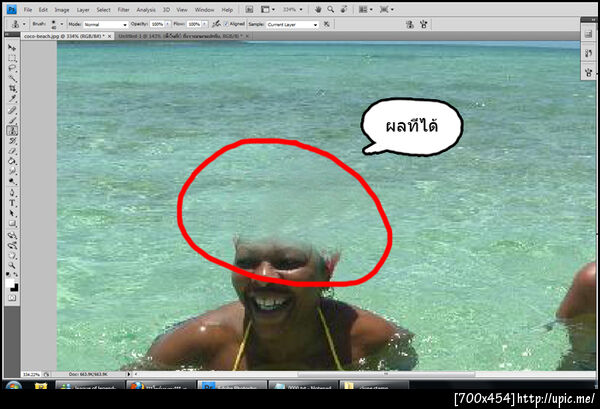
Task: Select the Type tool
Action: pos(12,203)
